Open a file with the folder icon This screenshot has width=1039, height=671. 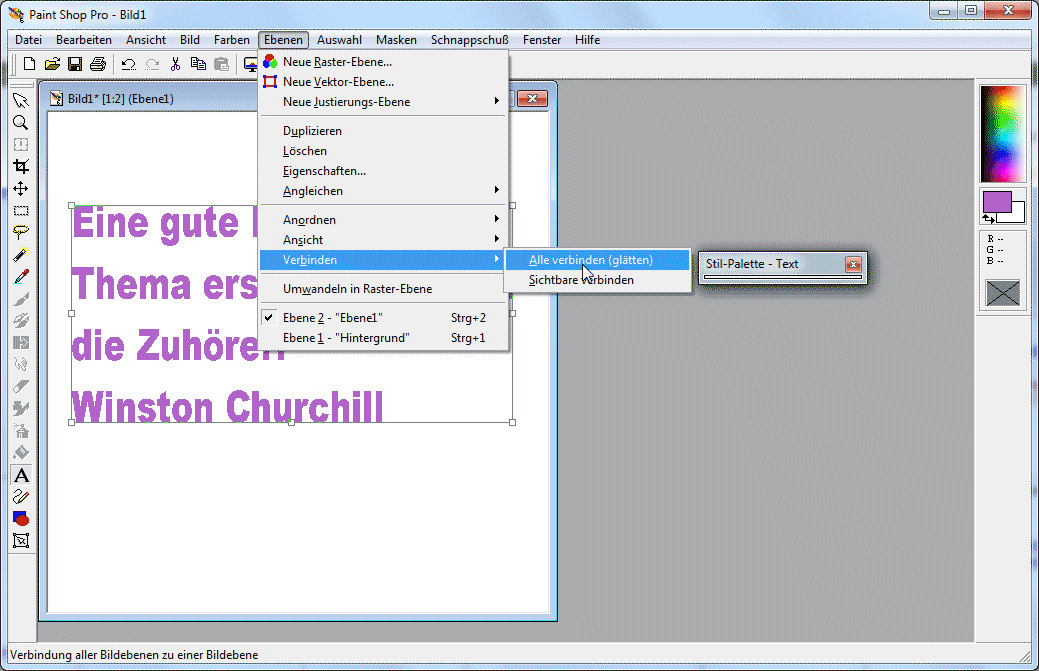click(x=52, y=64)
